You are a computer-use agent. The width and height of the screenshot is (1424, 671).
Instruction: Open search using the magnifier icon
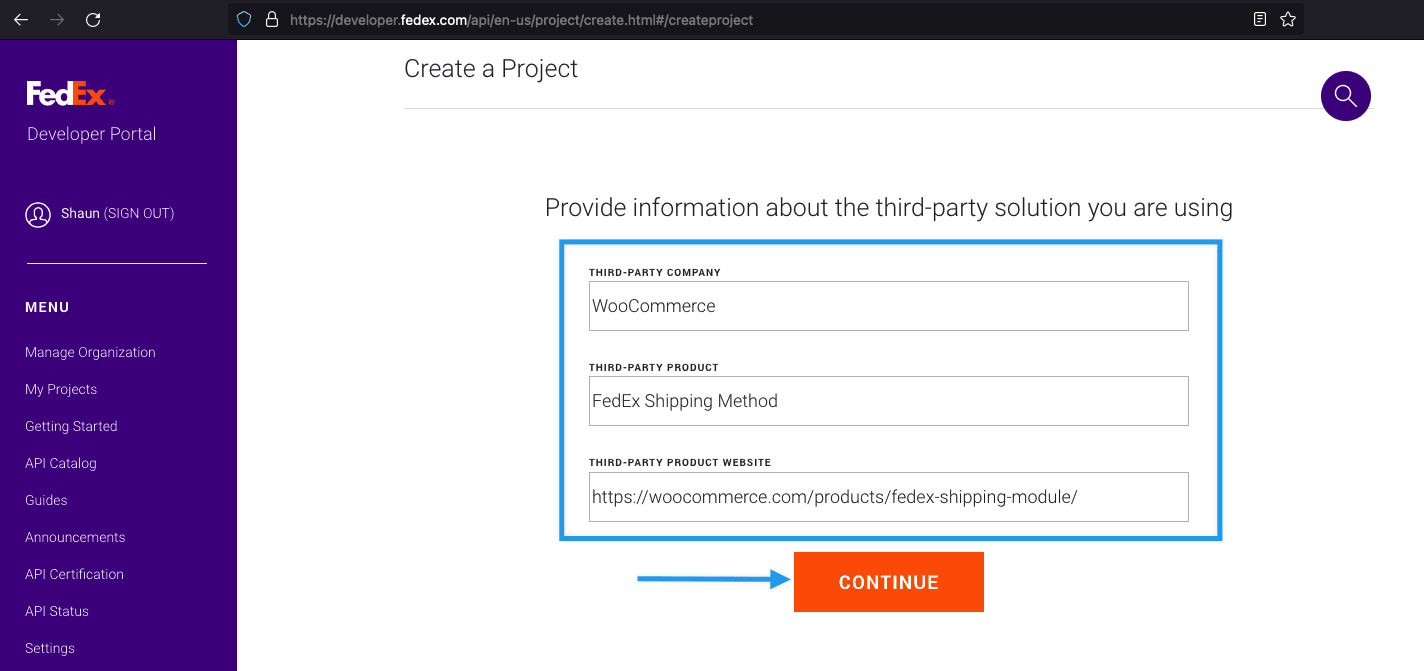pos(1345,96)
